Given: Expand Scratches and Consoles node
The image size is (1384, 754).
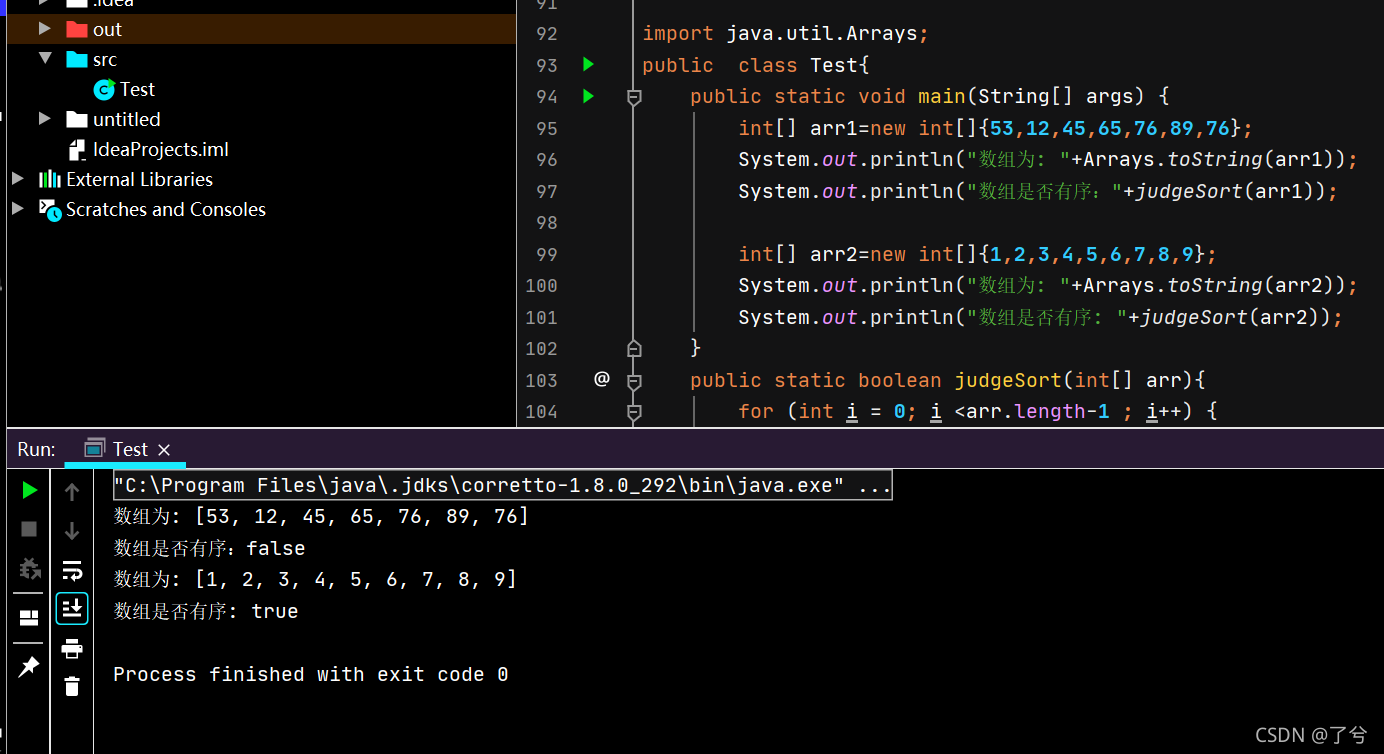Looking at the screenshot, I should [18, 209].
